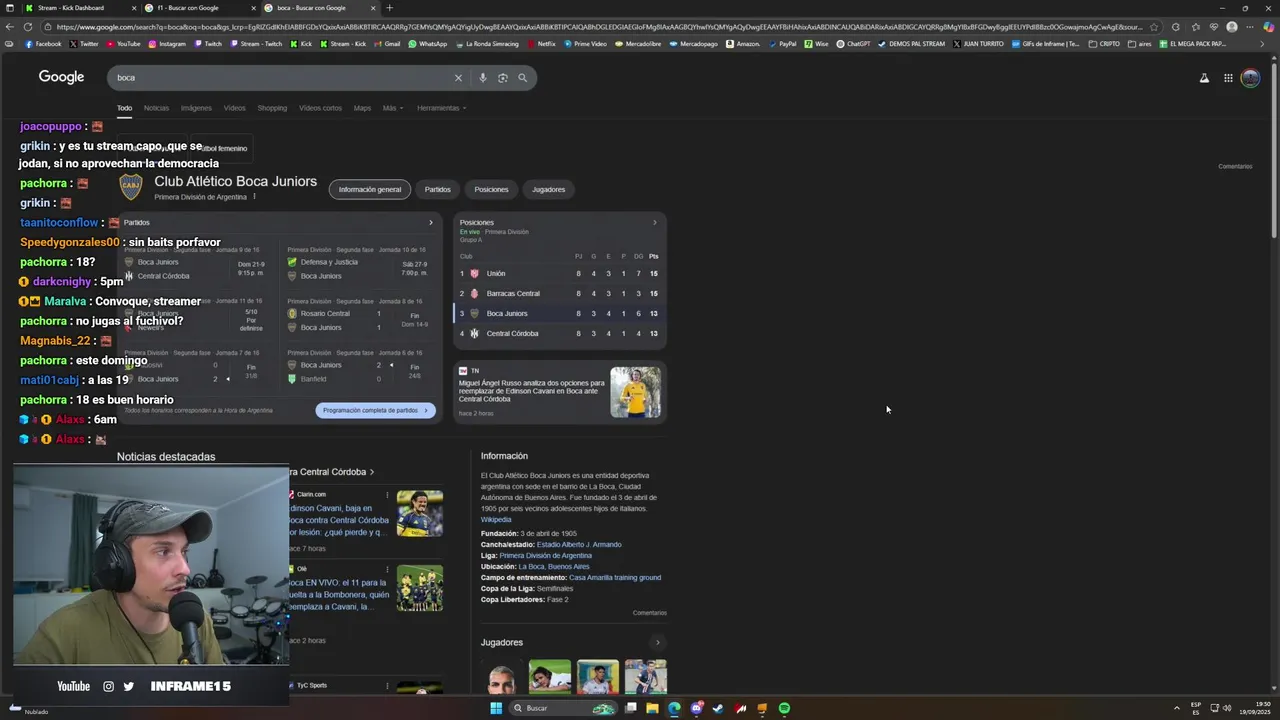1280x720 pixels.
Task: Expand the Partidos card chevron
Action: coord(431,223)
